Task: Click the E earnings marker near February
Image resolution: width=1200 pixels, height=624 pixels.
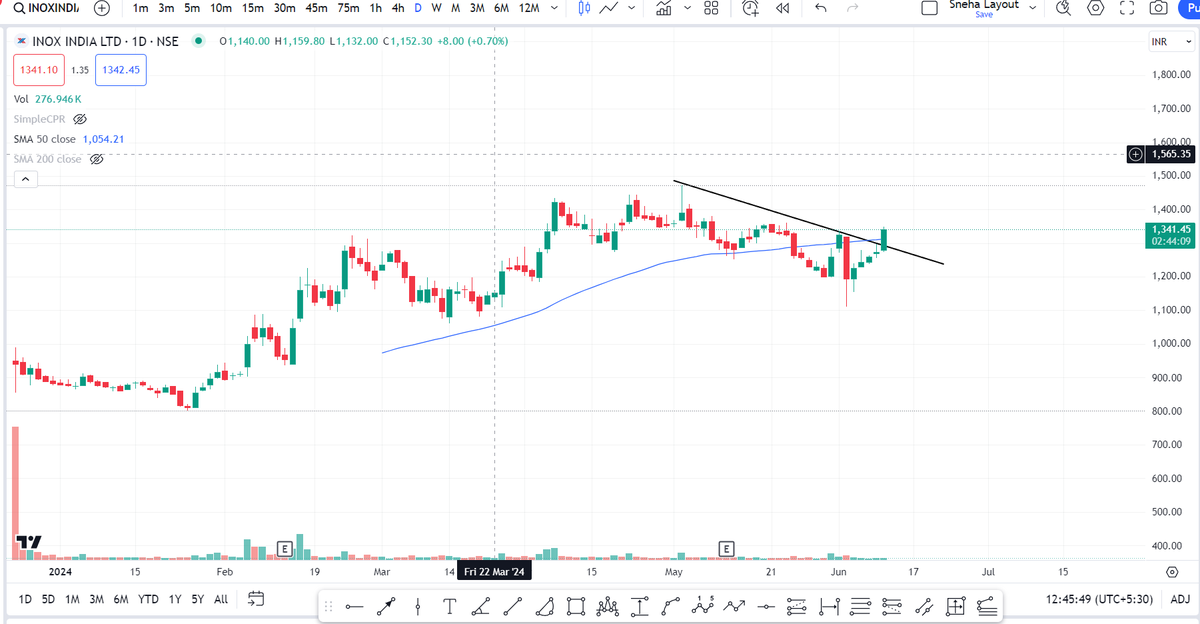Action: coord(284,548)
